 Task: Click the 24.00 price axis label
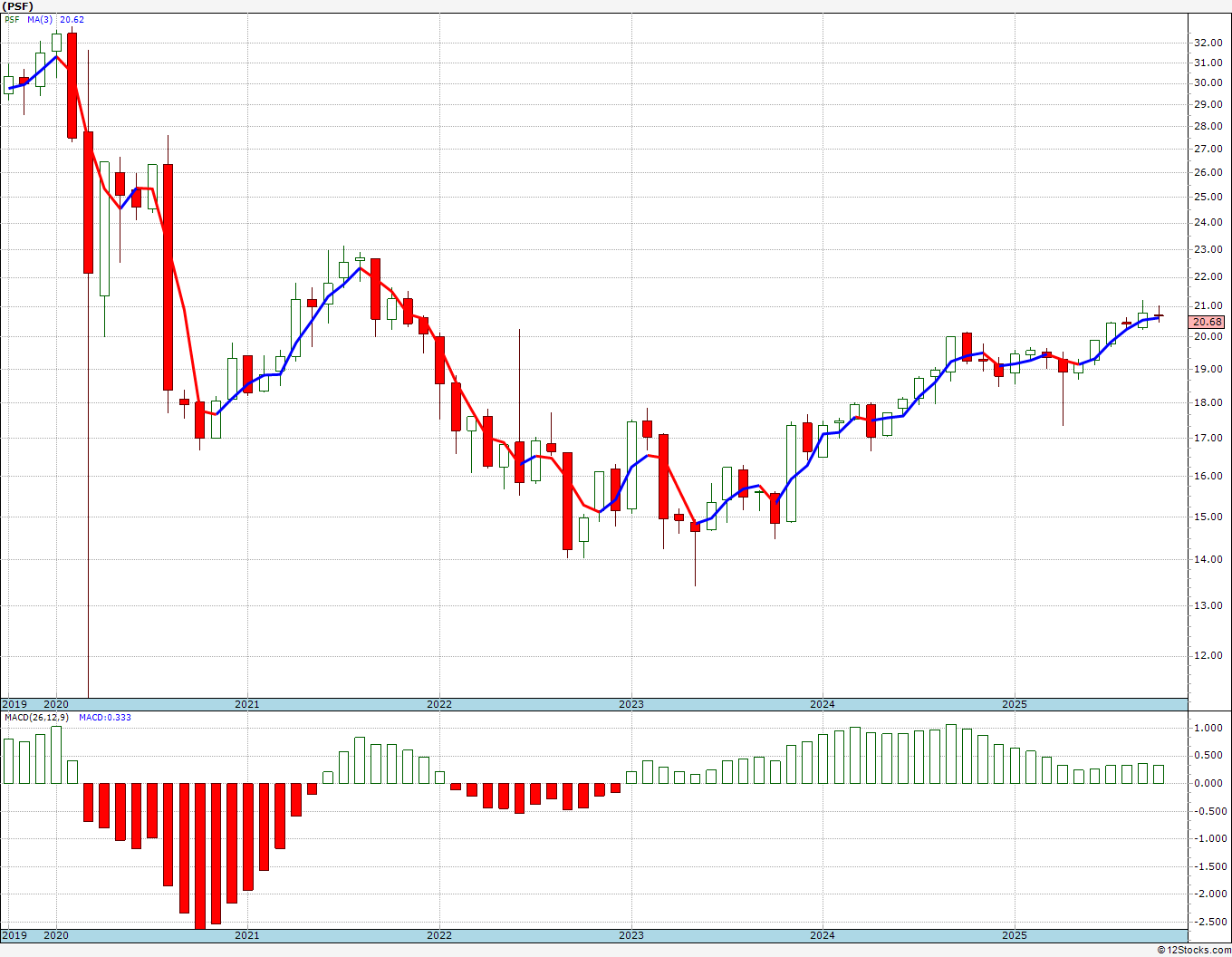pyautogui.click(x=1208, y=222)
